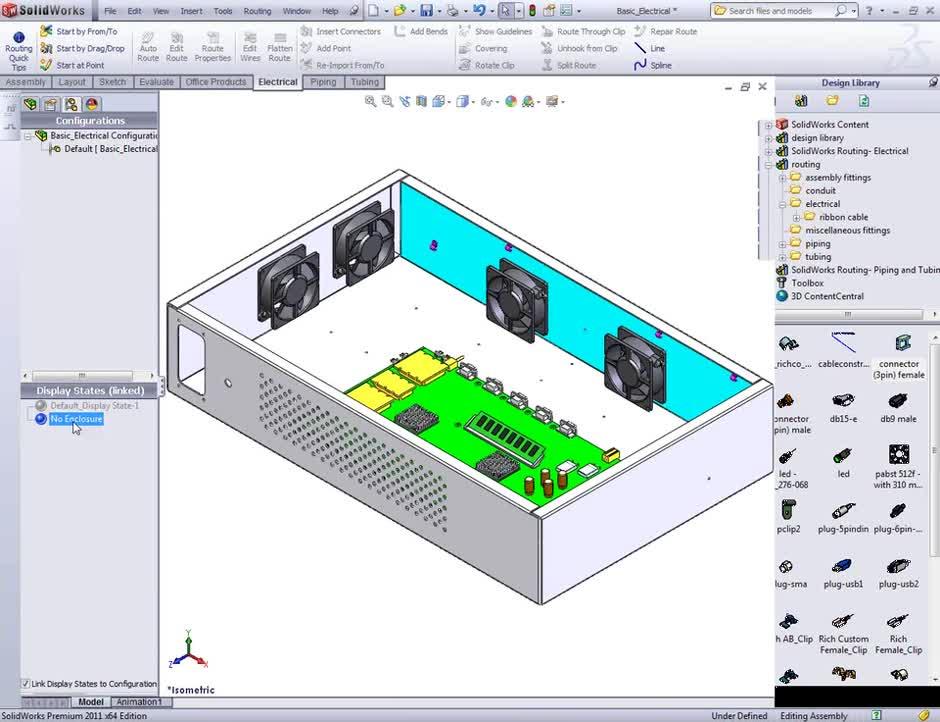
Task: Switch to the Piping tab
Action: (322, 82)
